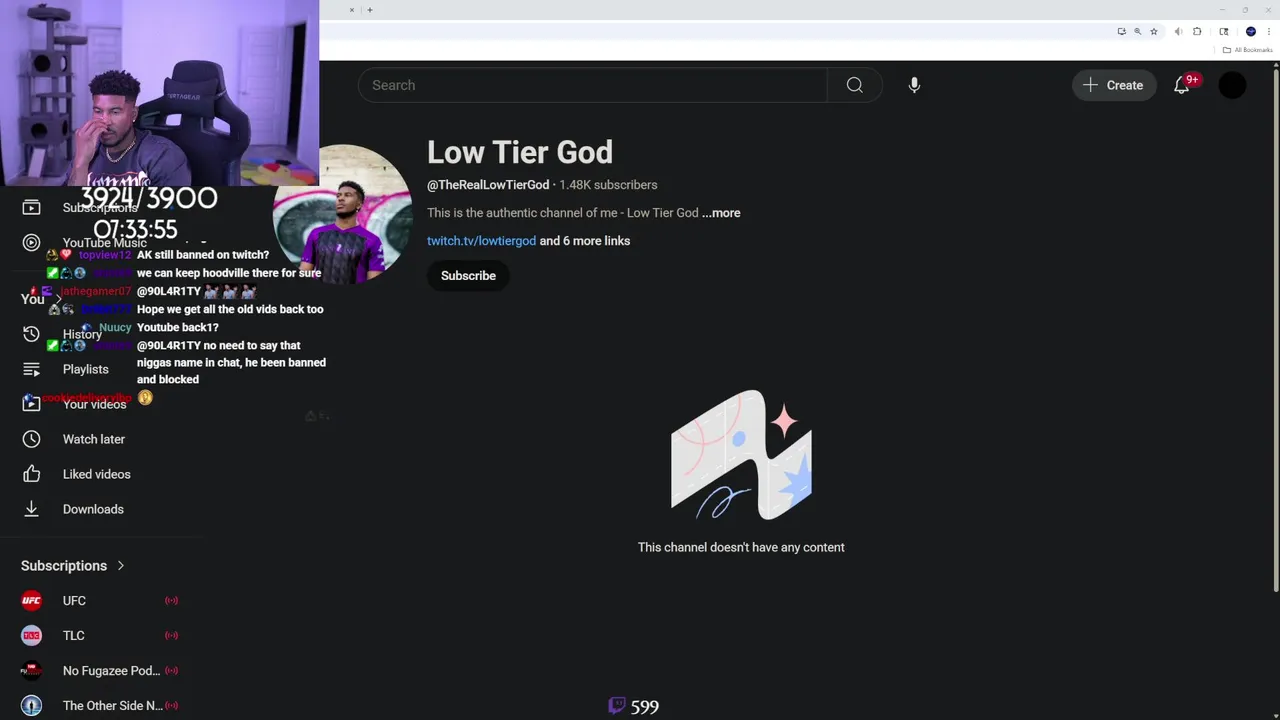
Task: Open the Chrome Extensions puzzle icon
Action: click(x=1197, y=32)
